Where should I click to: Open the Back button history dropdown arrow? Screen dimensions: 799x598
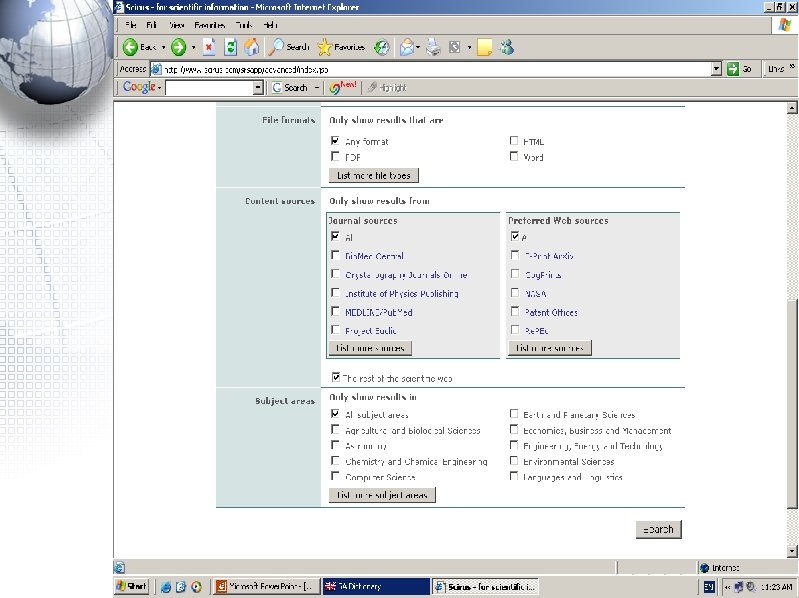click(164, 47)
